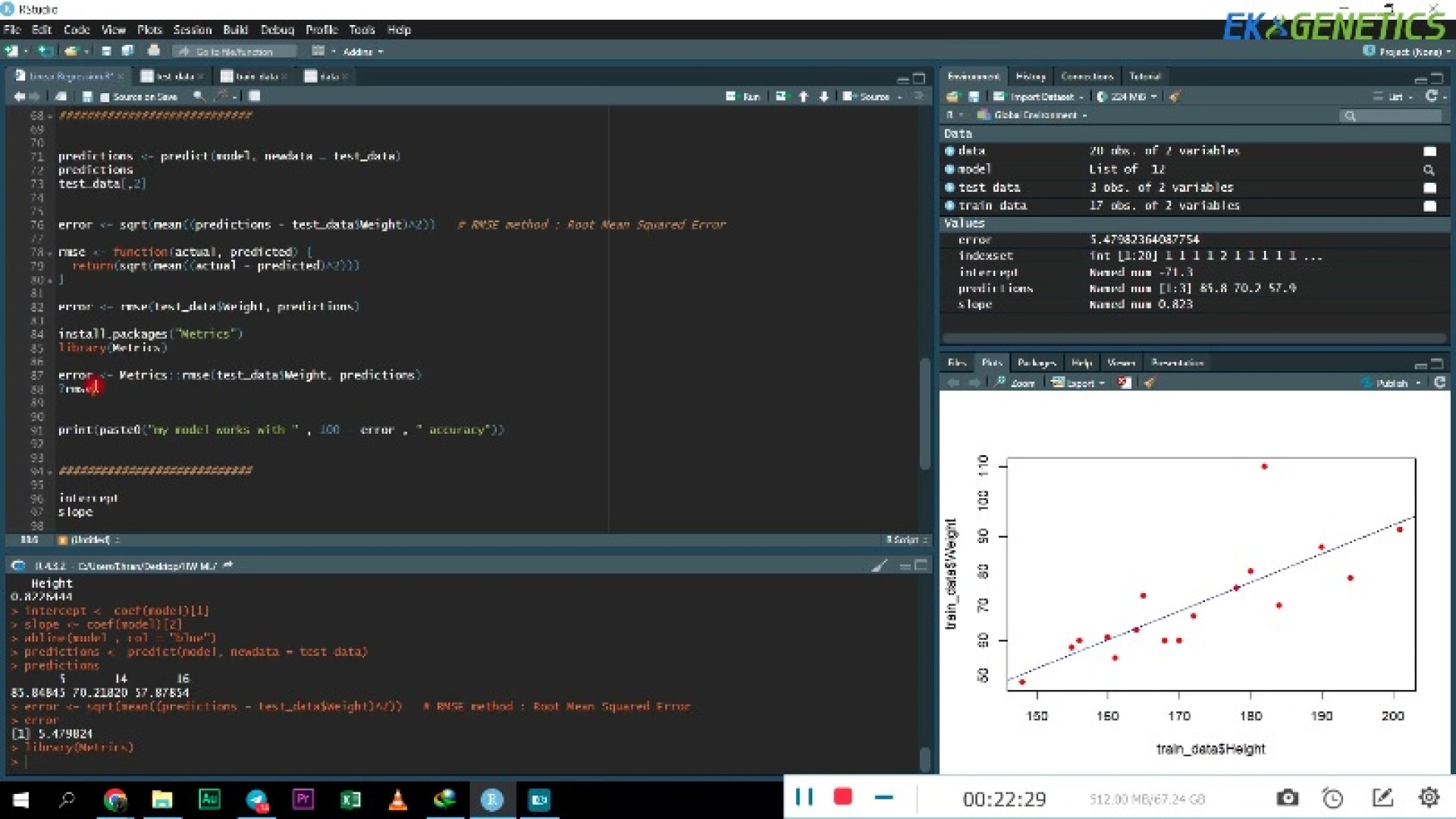Click the find/replace magnifier icon
1456x819 pixels.
pos(198,96)
